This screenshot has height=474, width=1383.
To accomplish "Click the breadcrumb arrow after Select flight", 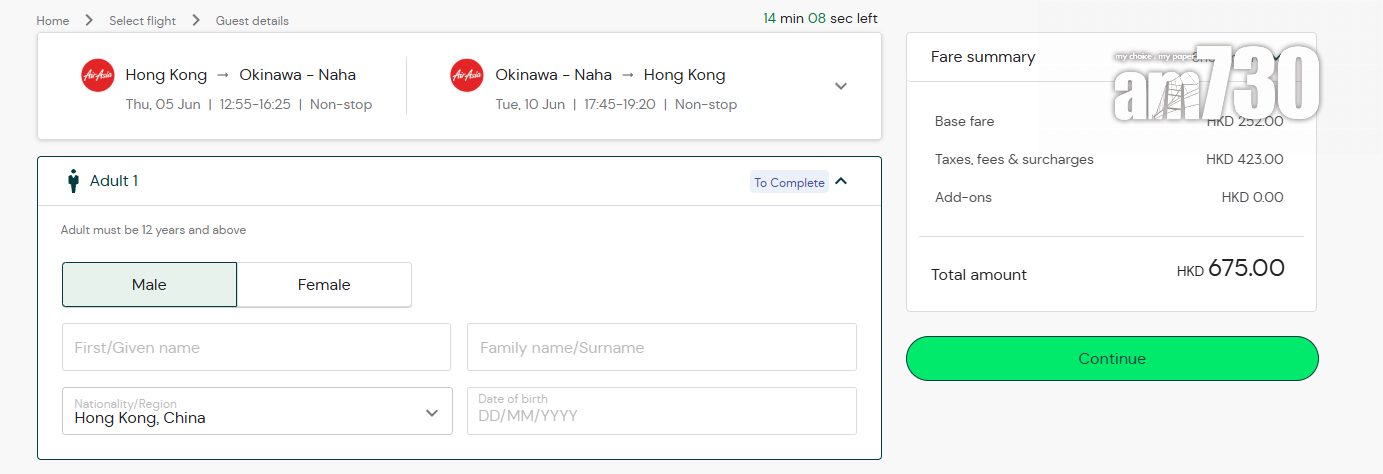I will 195,20.
